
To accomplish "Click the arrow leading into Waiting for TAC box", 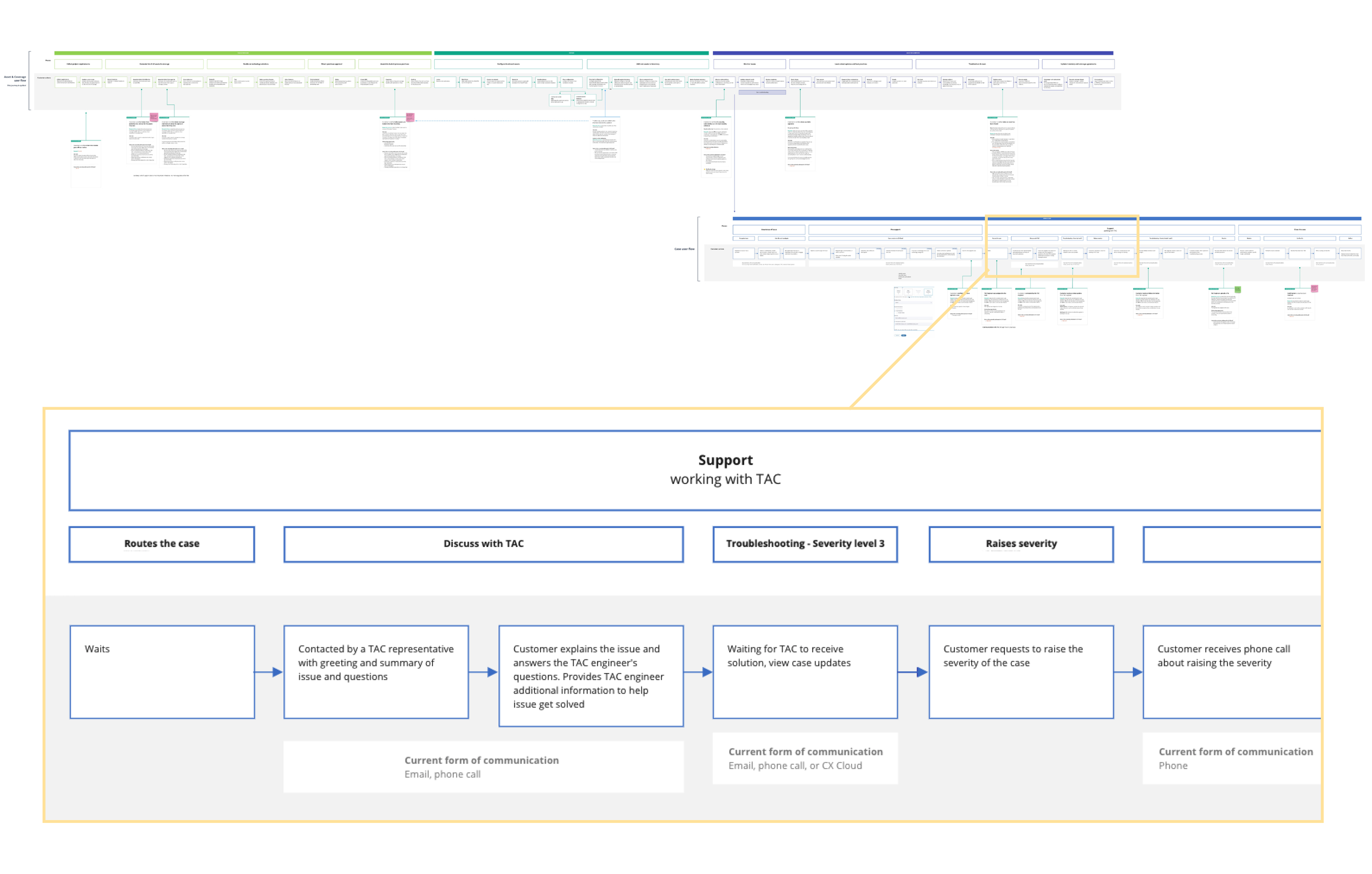I will [x=698, y=672].
